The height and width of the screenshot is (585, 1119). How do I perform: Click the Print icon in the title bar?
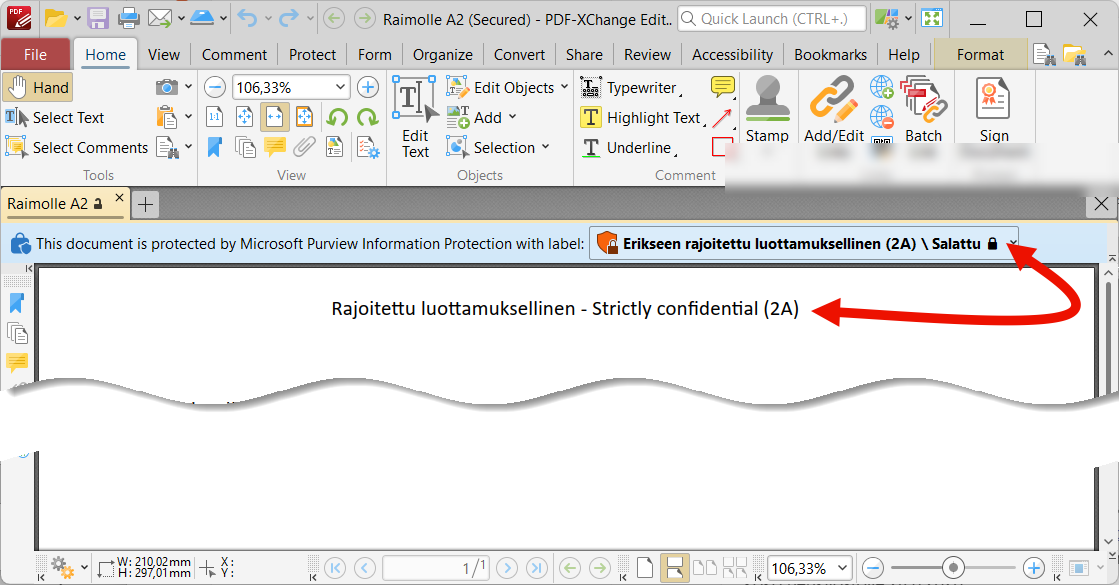(128, 18)
